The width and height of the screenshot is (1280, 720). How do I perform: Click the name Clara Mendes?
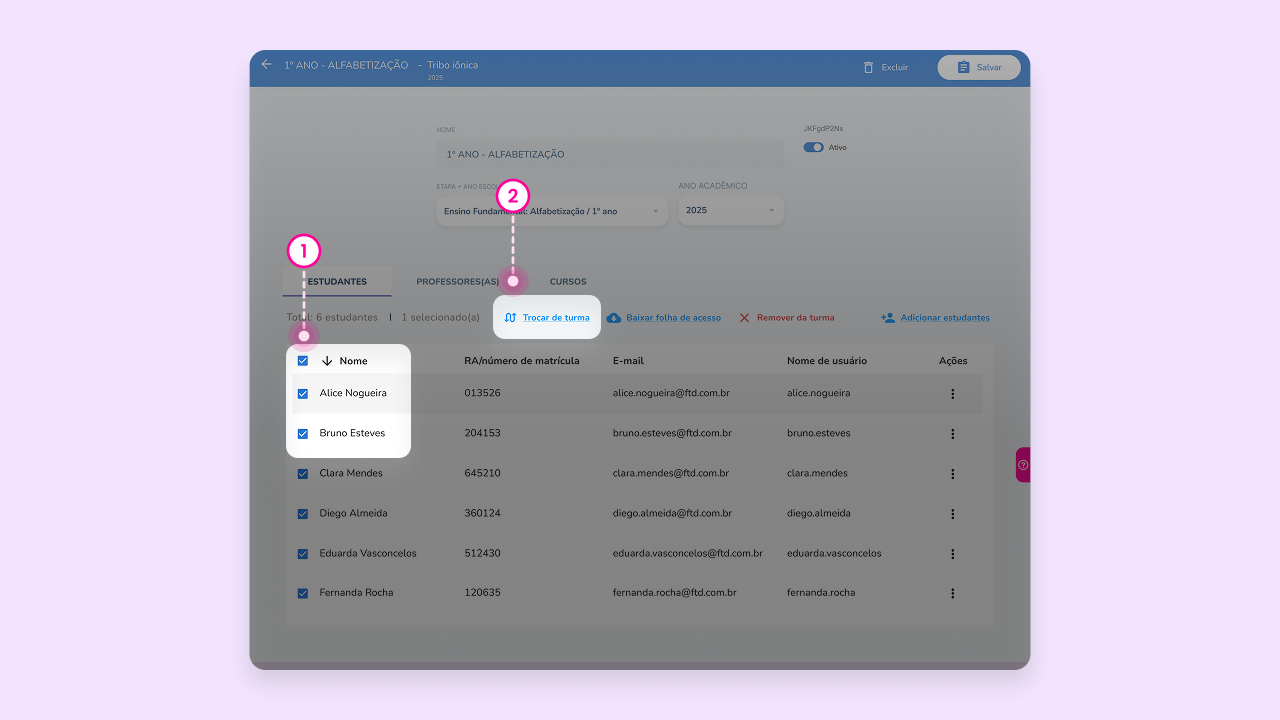[x=351, y=474]
